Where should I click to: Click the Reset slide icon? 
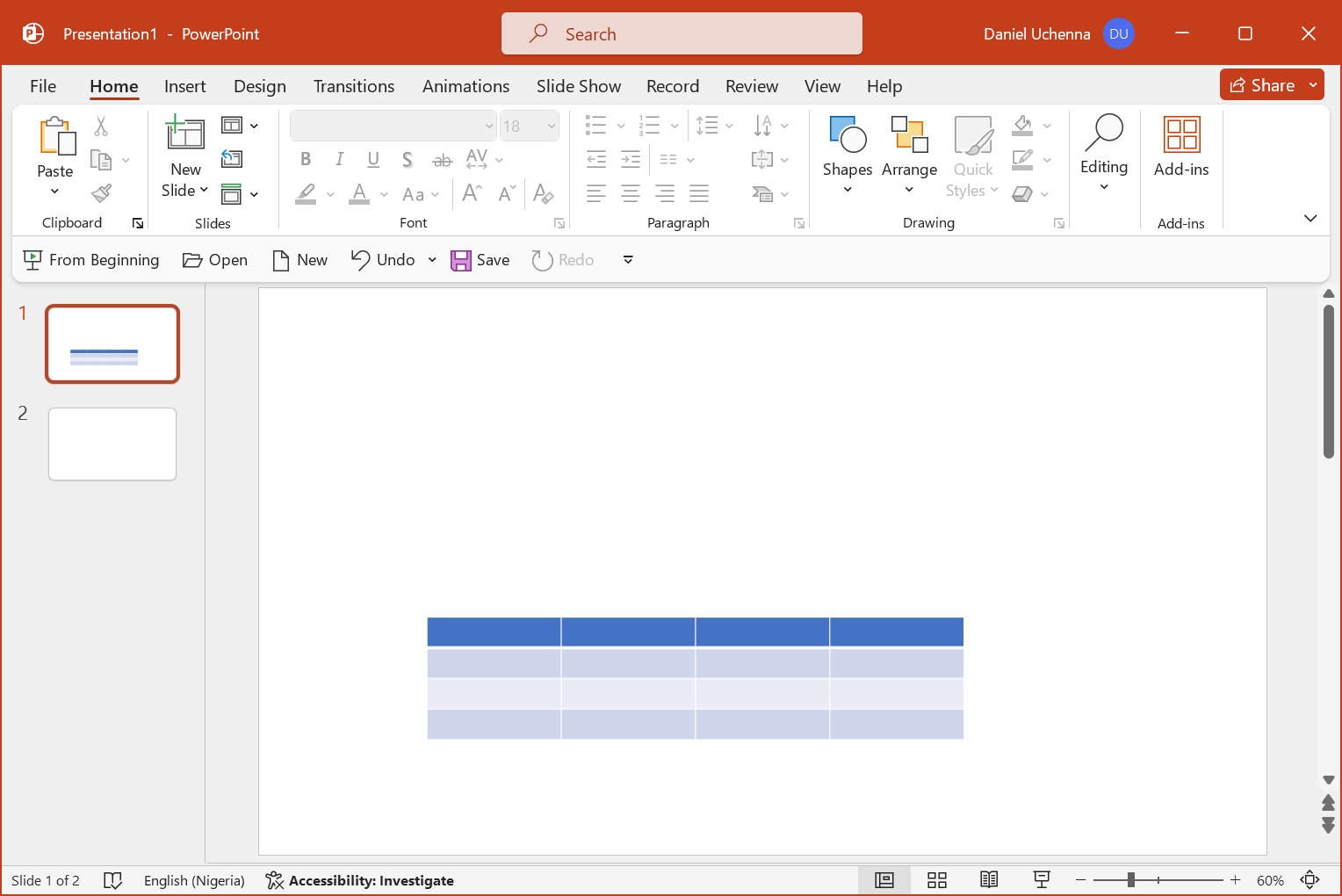(232, 159)
